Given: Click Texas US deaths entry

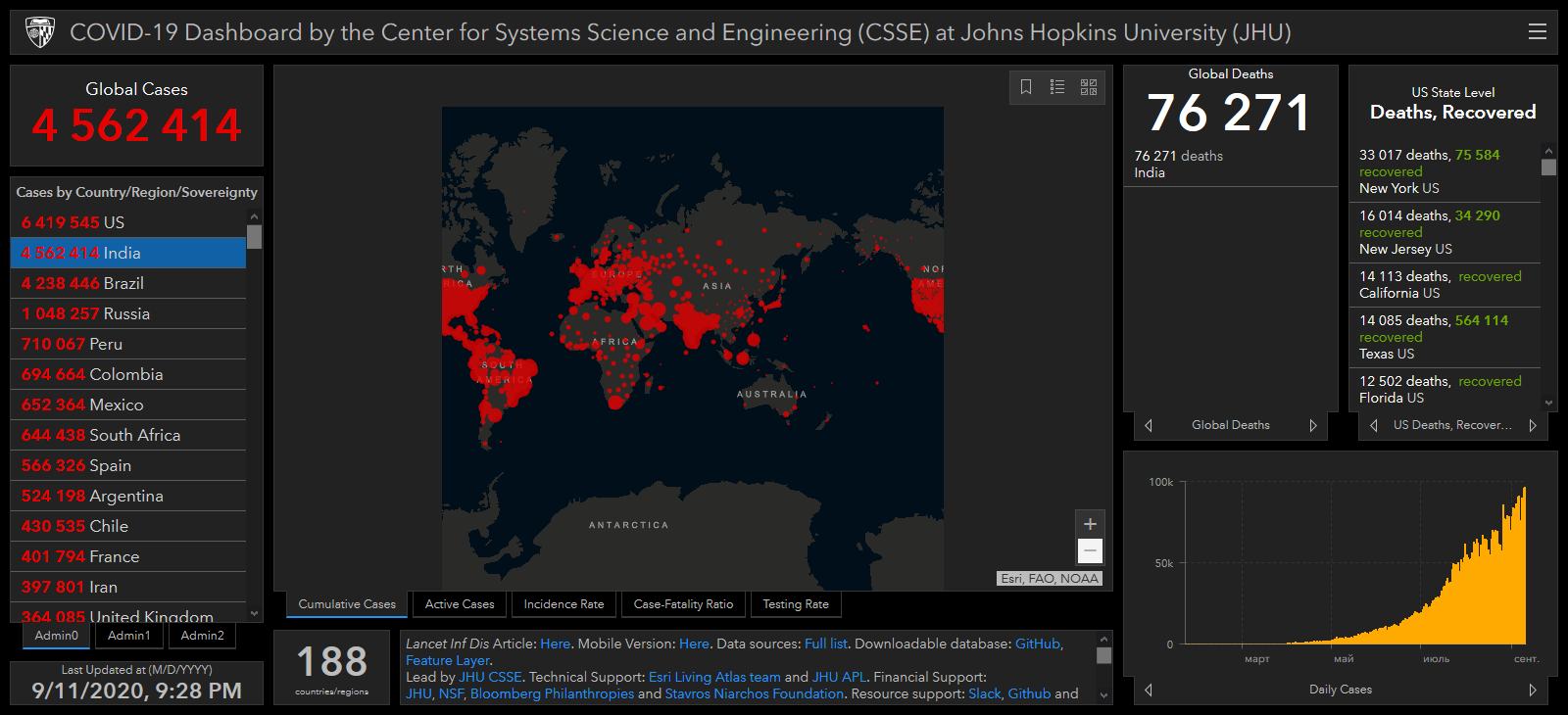Looking at the screenshot, I should click(1445, 337).
